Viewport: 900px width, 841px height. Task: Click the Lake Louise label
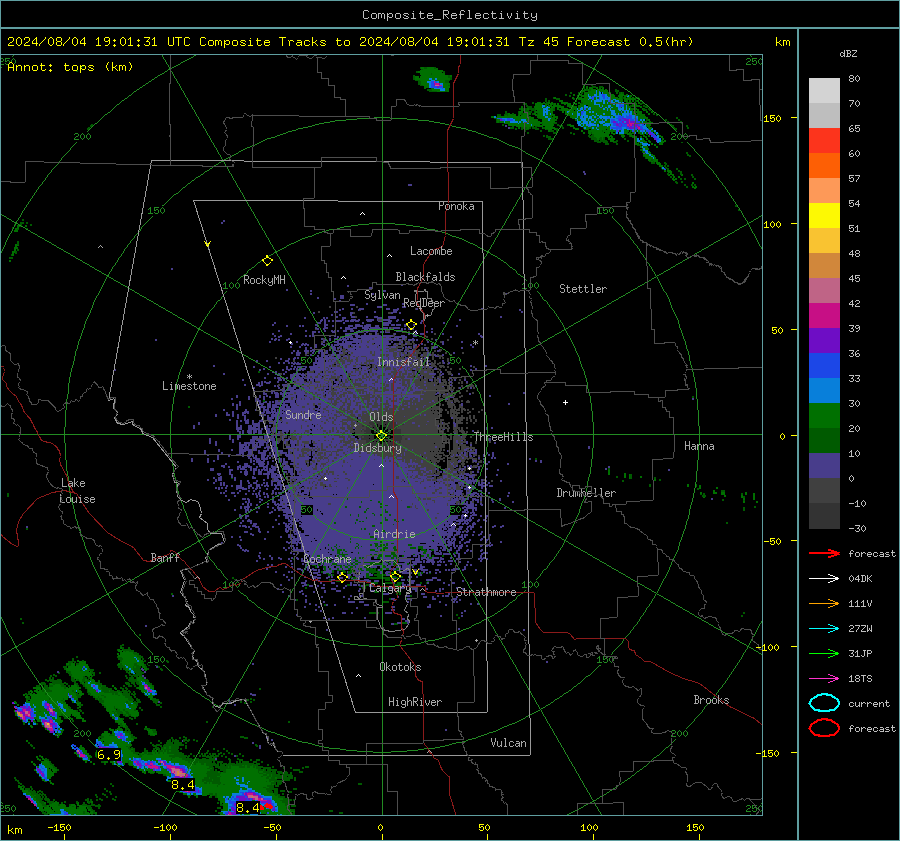[x=77, y=491]
